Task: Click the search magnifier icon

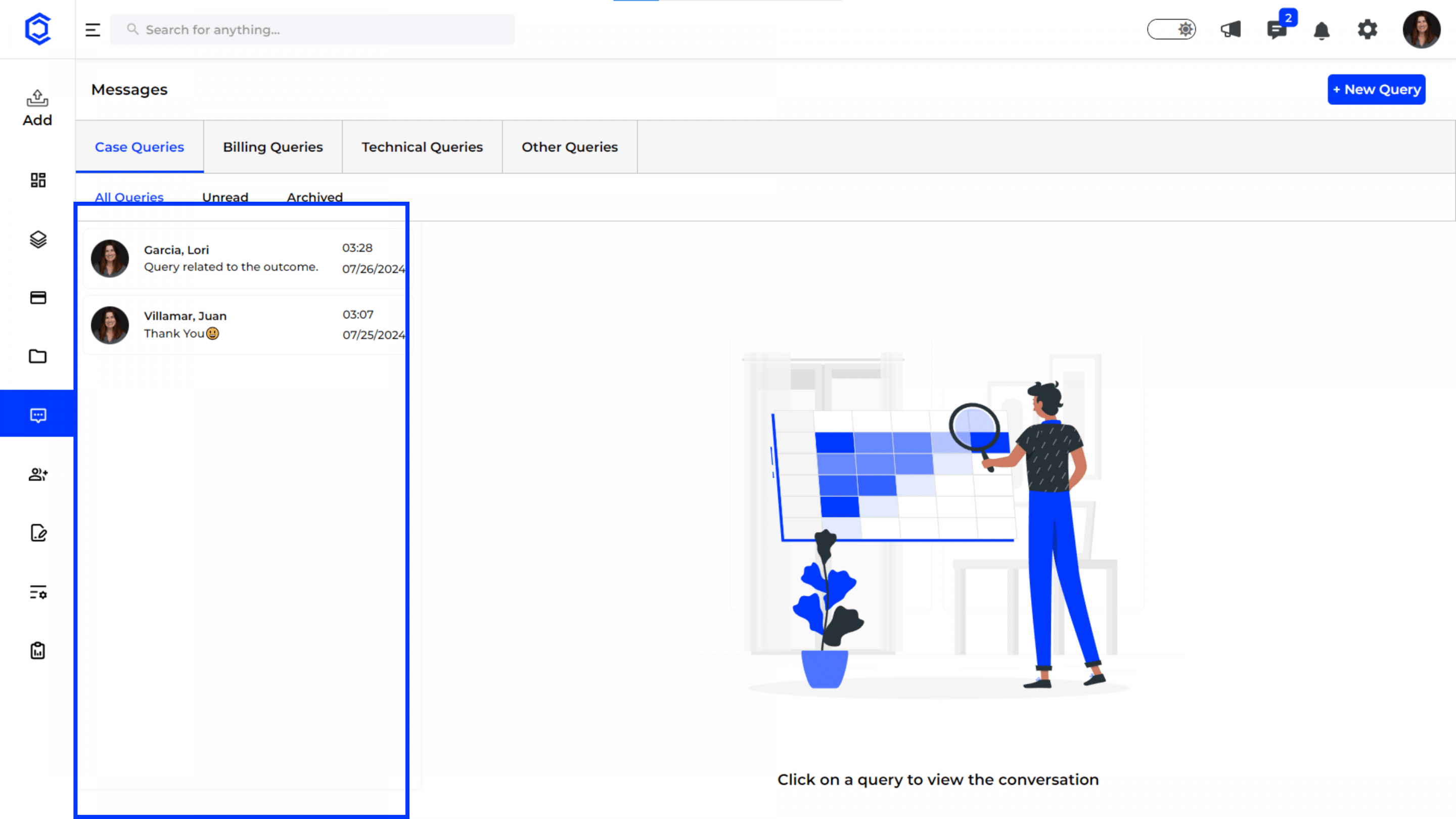Action: pos(132,29)
